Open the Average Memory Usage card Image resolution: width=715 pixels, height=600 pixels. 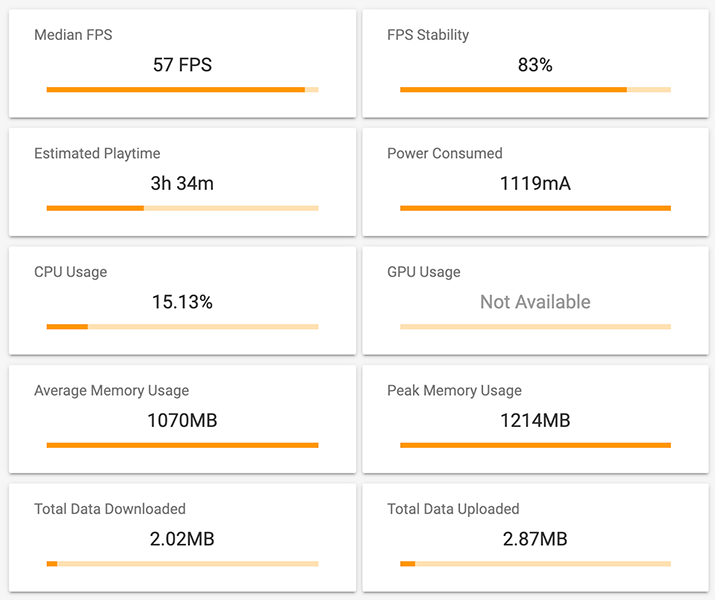coord(182,419)
